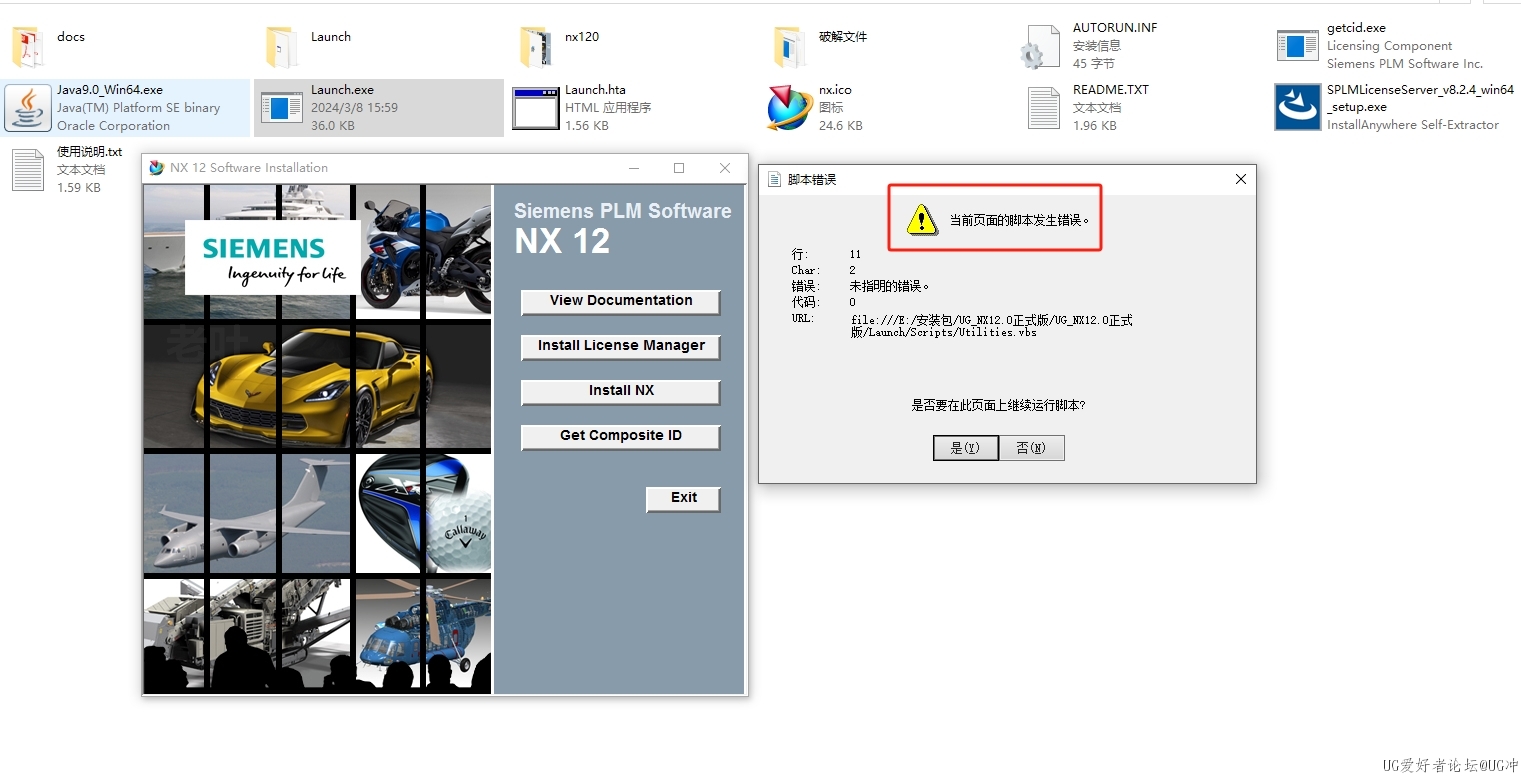Select the file name Launch.hta text
The image size is (1521, 777).
tap(595, 90)
